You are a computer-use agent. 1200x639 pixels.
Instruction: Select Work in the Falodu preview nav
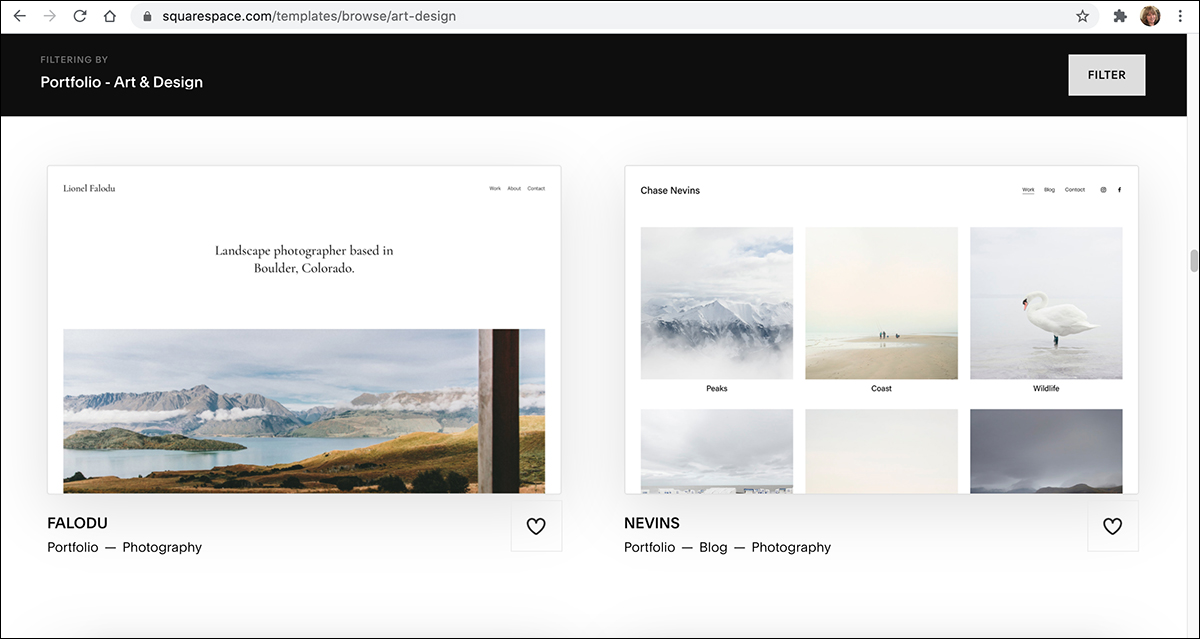tap(493, 188)
